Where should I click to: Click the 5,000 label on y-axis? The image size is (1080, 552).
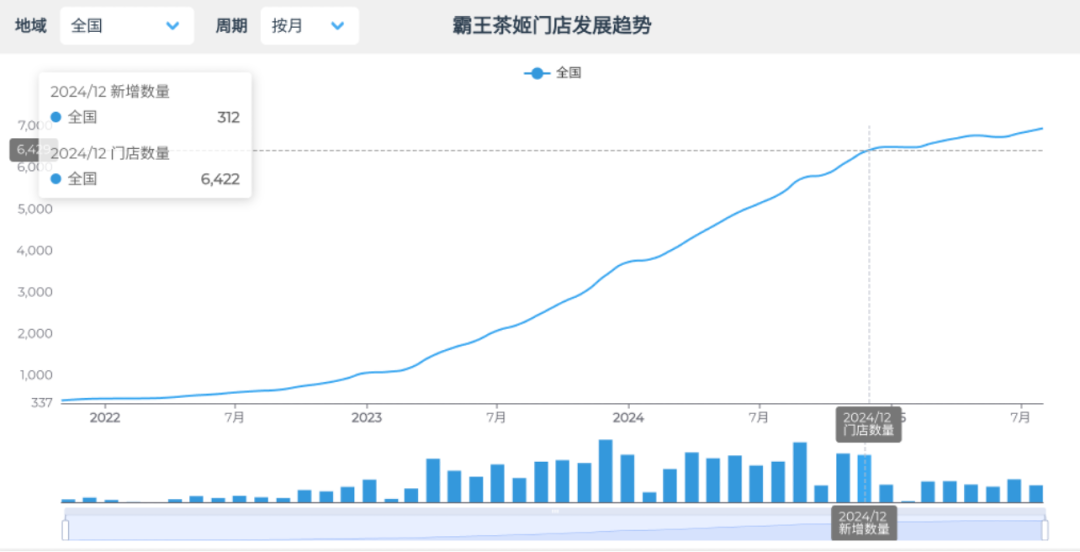click(34, 209)
